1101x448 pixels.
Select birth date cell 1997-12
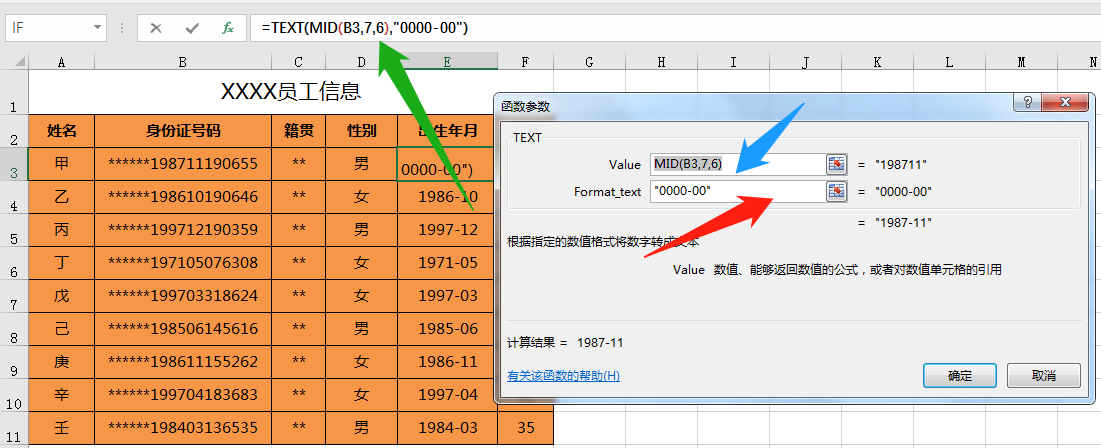(x=447, y=230)
